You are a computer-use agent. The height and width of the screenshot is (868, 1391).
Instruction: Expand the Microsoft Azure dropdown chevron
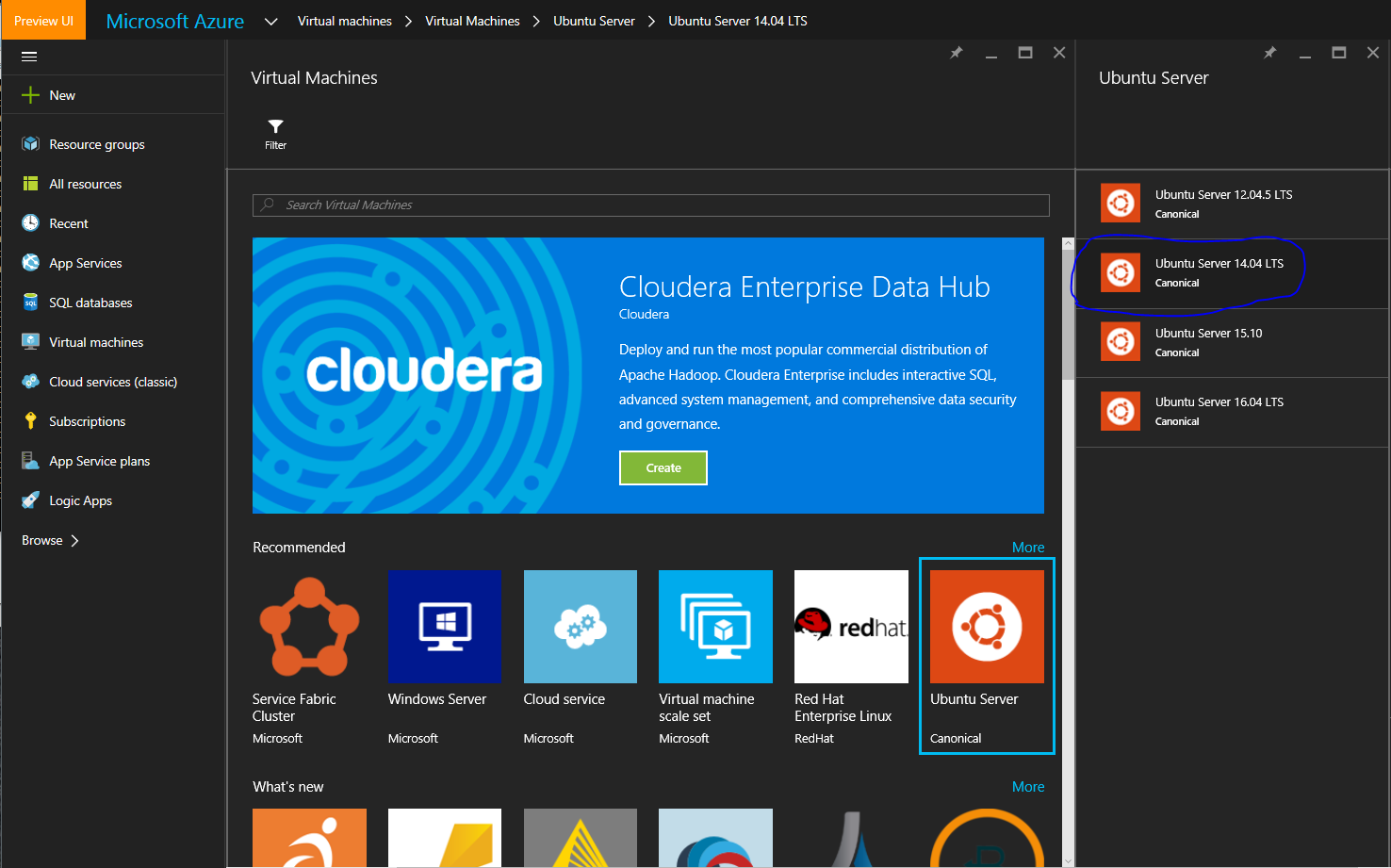270,21
